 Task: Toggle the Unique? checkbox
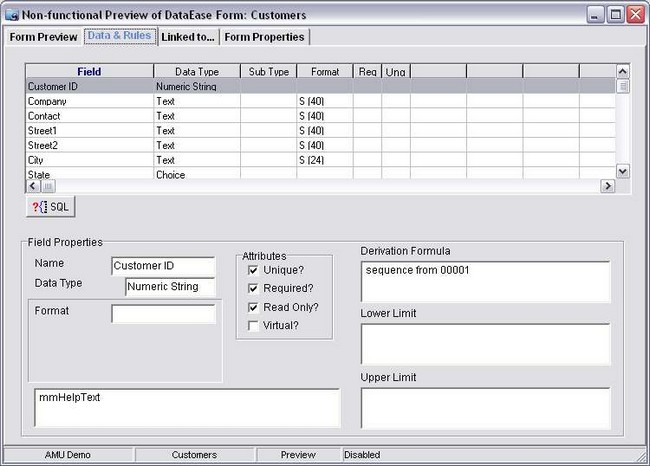pos(253,270)
